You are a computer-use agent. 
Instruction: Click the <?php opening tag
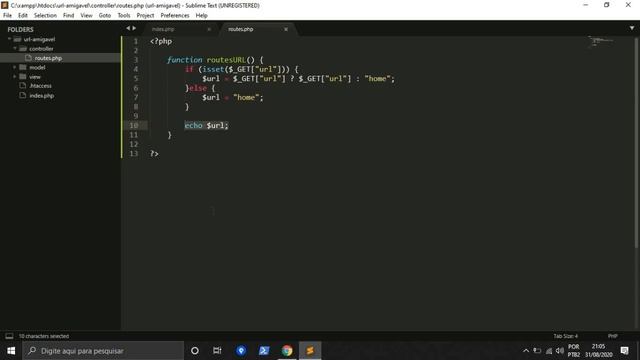[161, 41]
